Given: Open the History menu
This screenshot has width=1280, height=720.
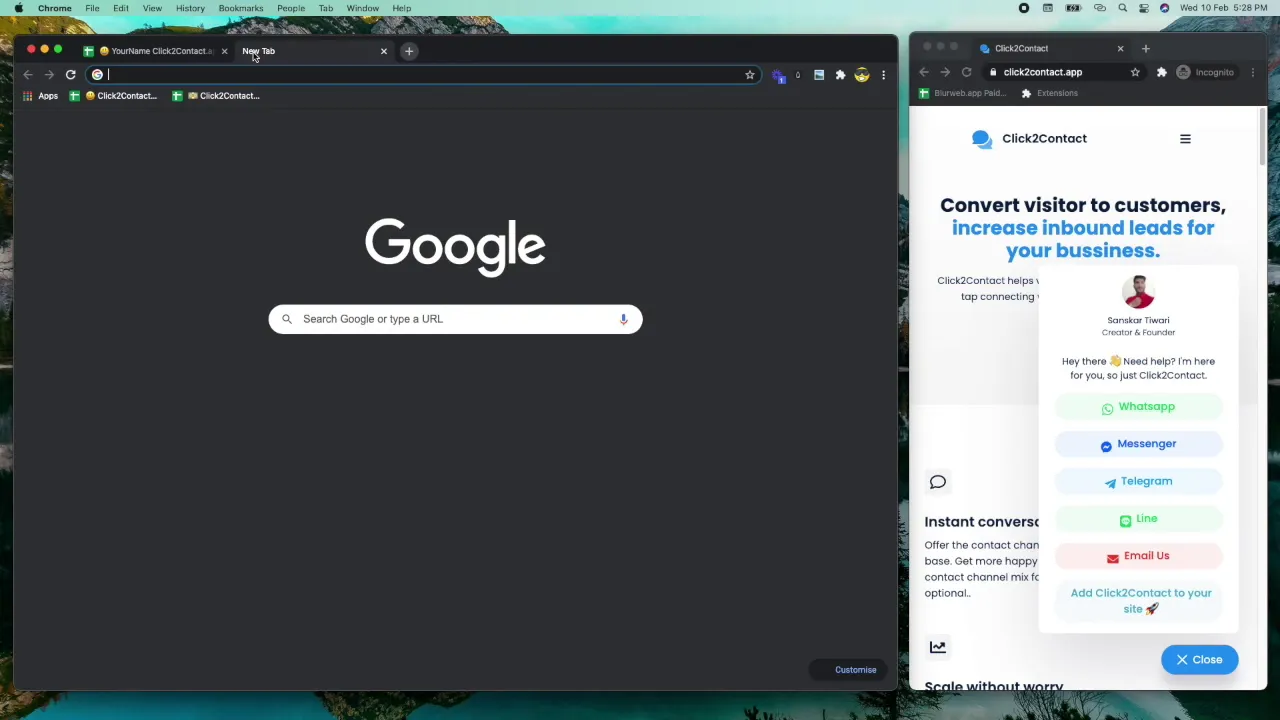Looking at the screenshot, I should (190, 8).
